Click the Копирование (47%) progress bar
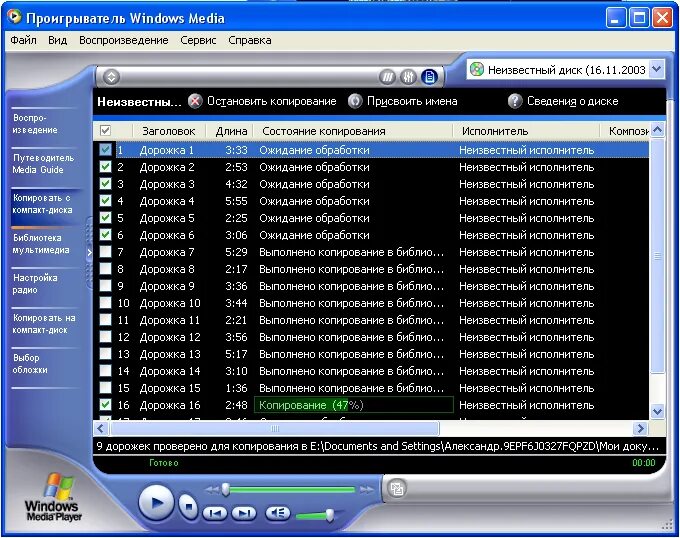This screenshot has height=538, width=680. tap(353, 405)
